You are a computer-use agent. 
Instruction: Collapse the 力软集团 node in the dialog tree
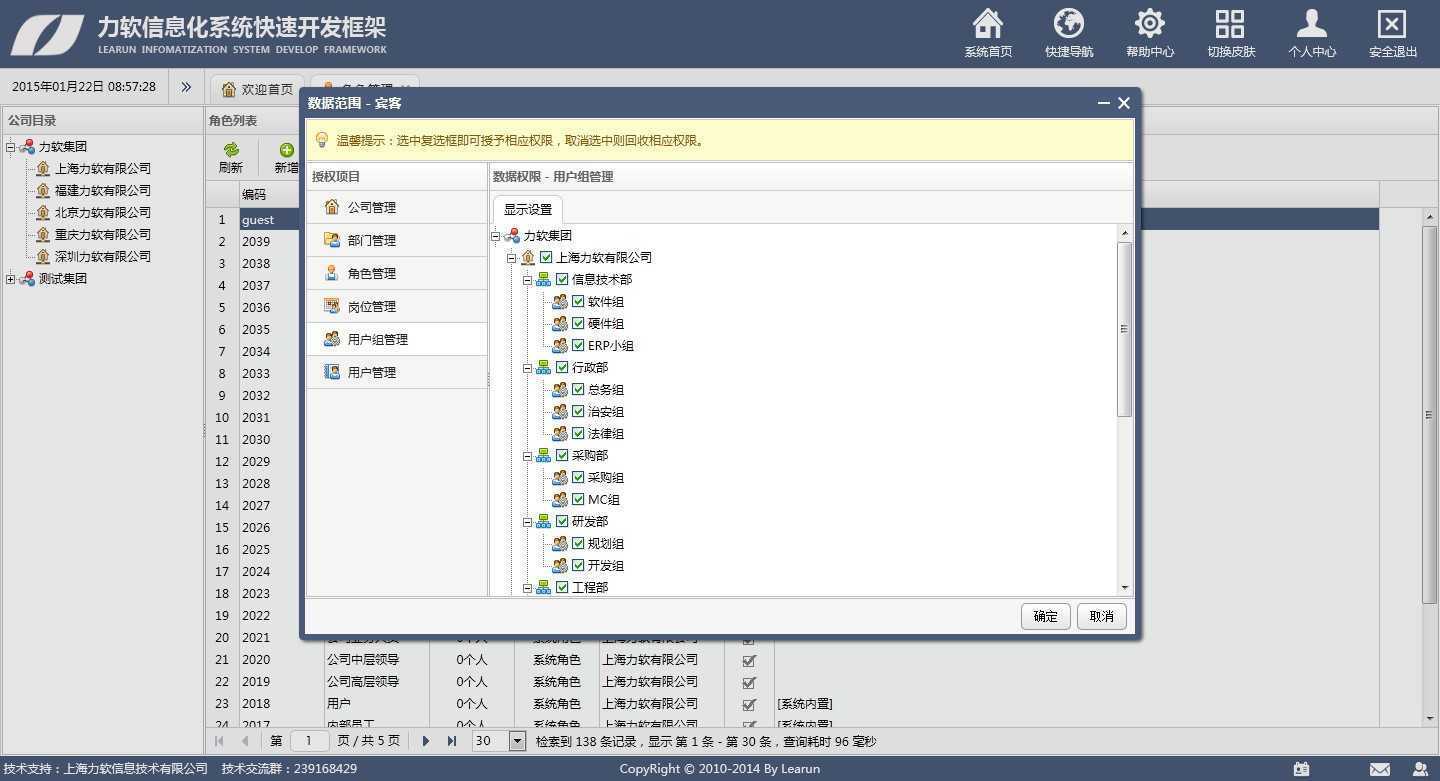(496, 235)
